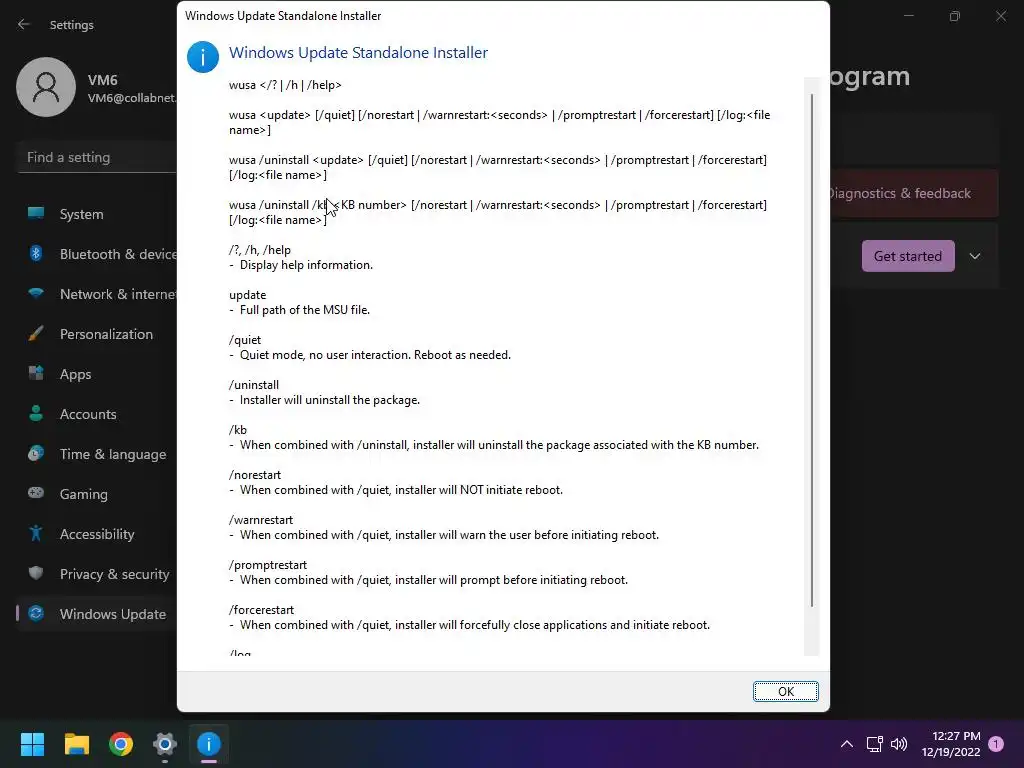Open Privacy & security settings
The width and height of the screenshot is (1024, 768).
[x=98, y=574]
